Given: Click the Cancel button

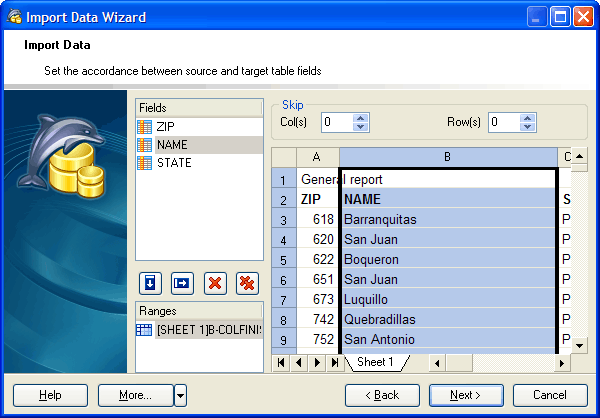Looking at the screenshot, I should [x=550, y=395].
